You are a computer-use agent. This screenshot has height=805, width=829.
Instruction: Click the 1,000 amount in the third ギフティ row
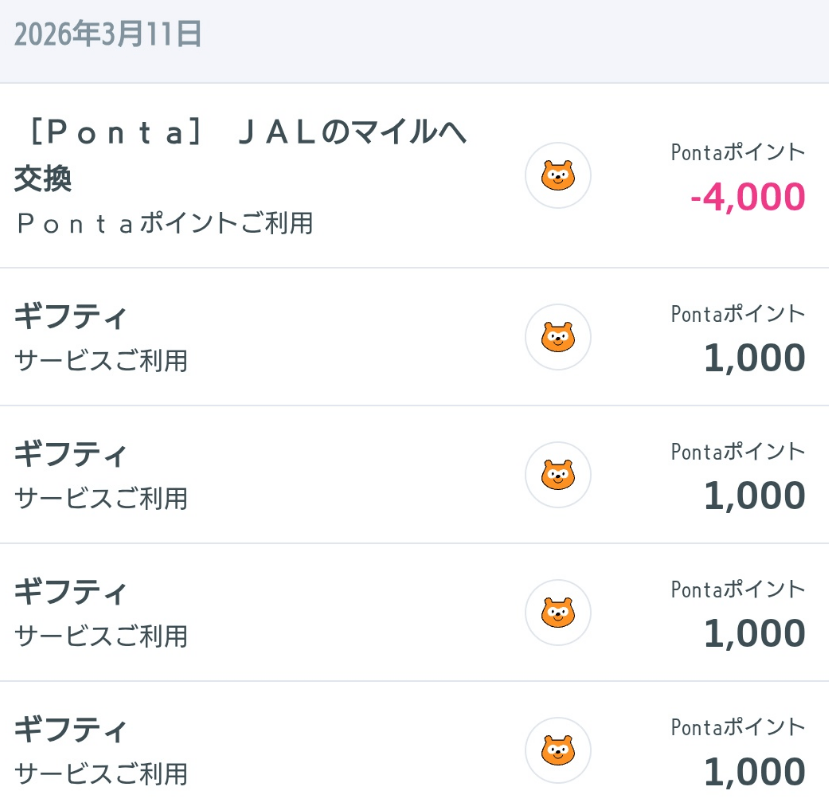pyautogui.click(x=754, y=634)
